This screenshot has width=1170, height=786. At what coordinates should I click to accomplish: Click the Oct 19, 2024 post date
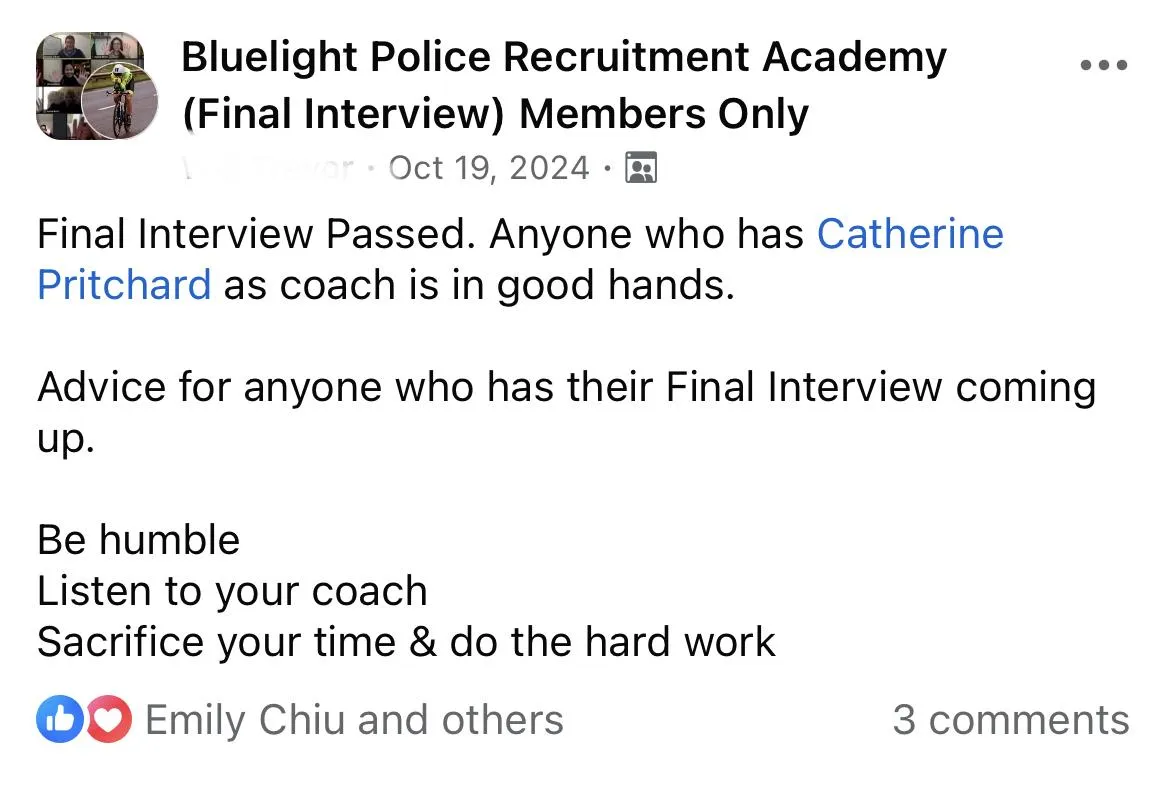point(489,168)
